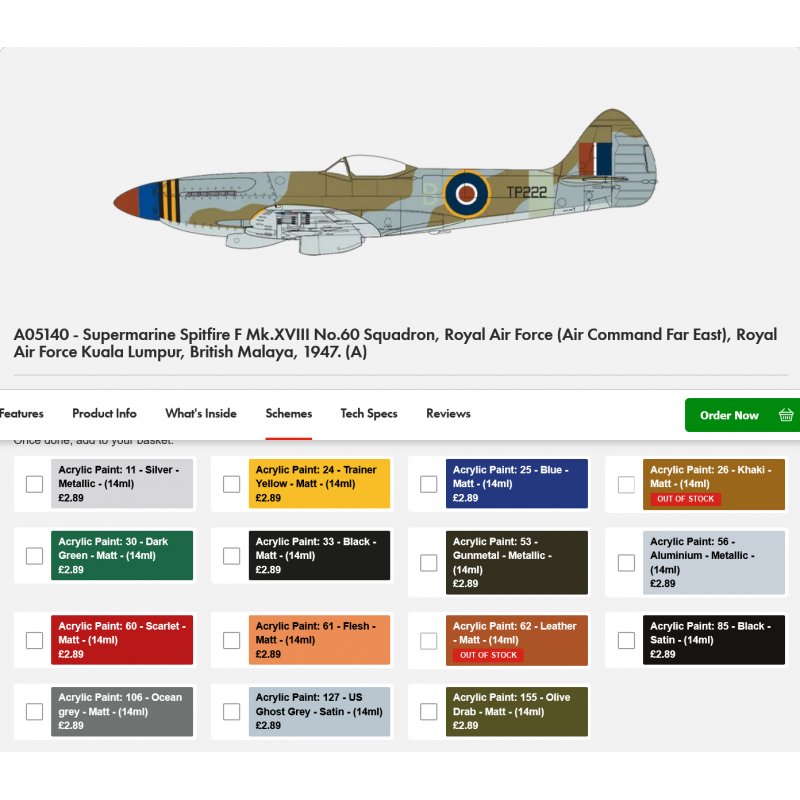Click the Black Matt 33 paint swatch

pos(319,555)
